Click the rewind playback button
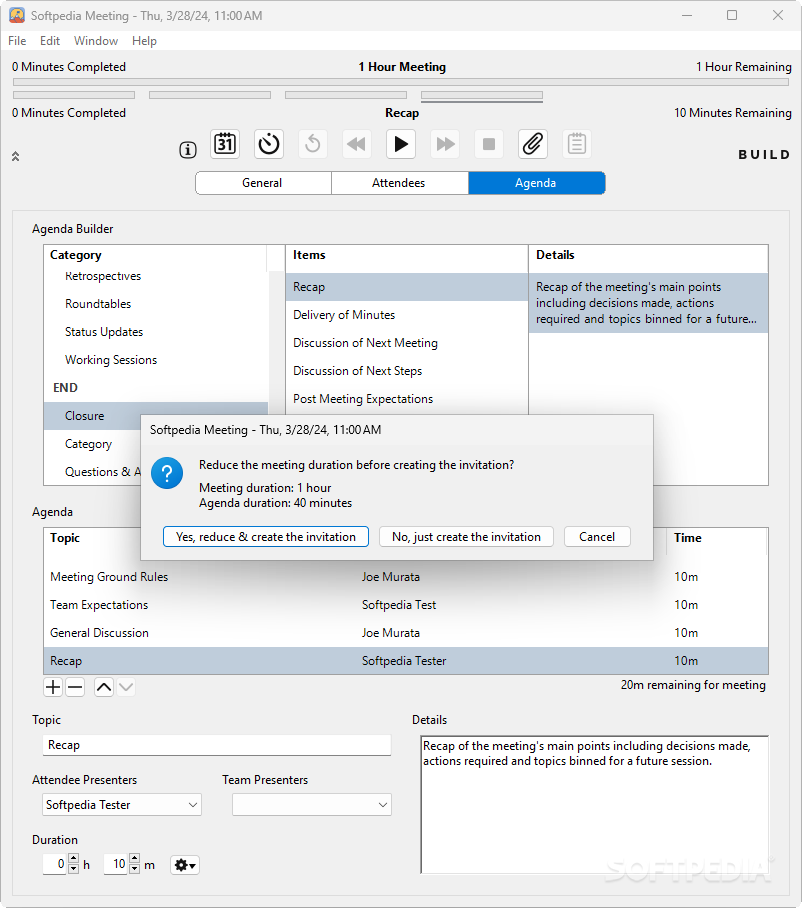Viewport: 802px width, 908px height. (357, 144)
